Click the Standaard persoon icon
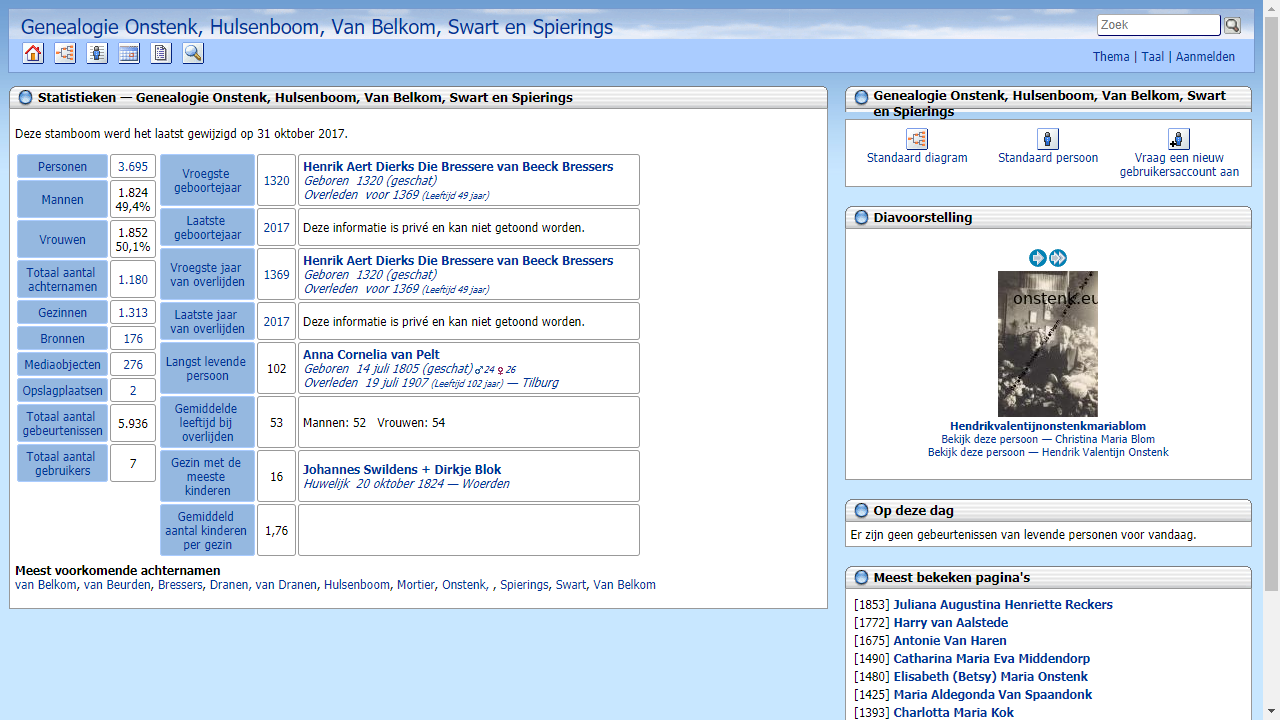Image resolution: width=1280 pixels, height=720 pixels. 1048,139
